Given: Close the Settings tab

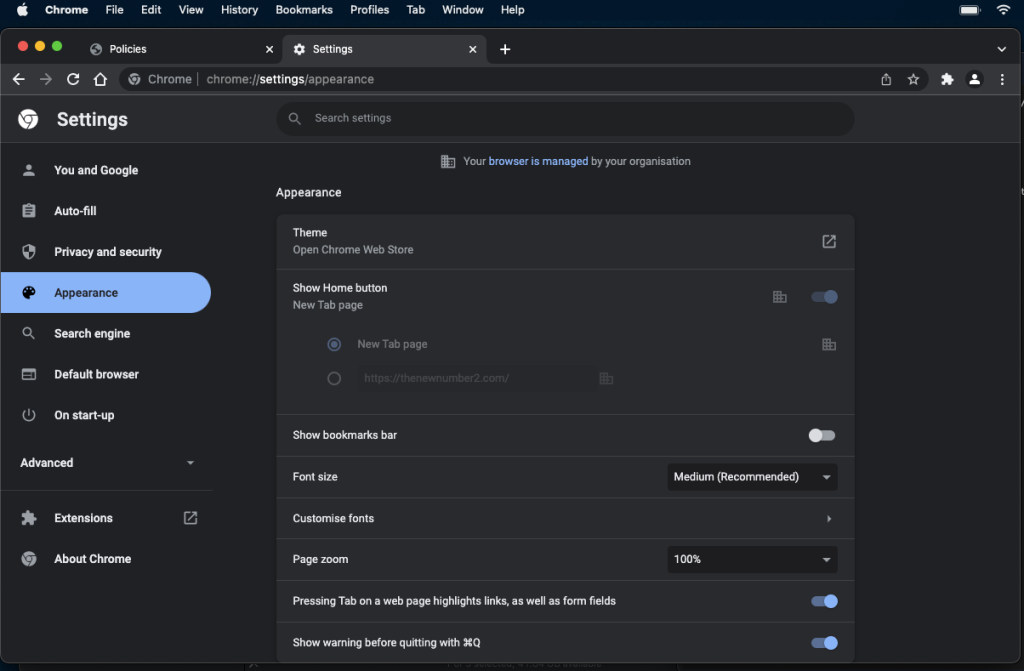Looking at the screenshot, I should 473,49.
